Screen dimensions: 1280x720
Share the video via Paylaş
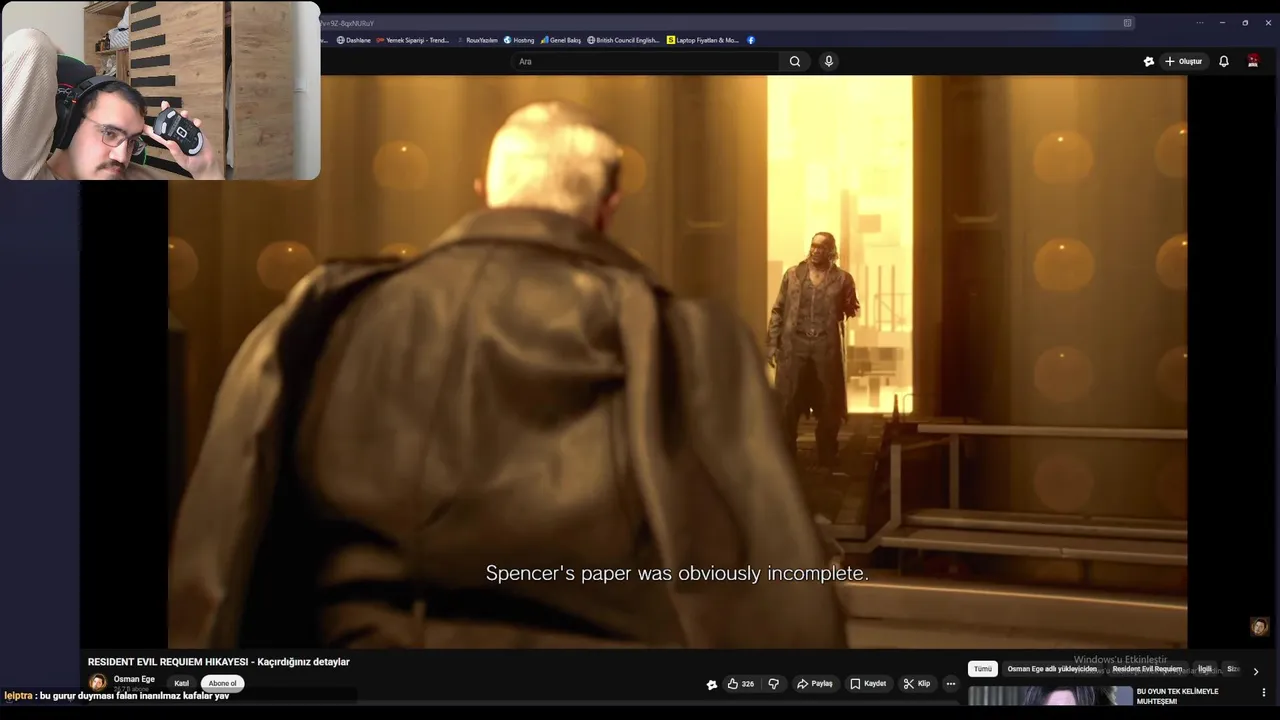click(x=815, y=684)
